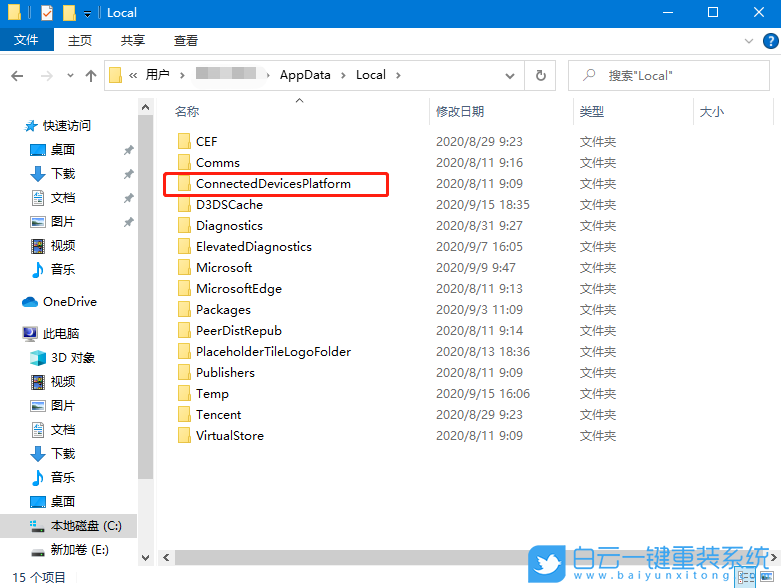Click Local in the address bar

click(371, 75)
